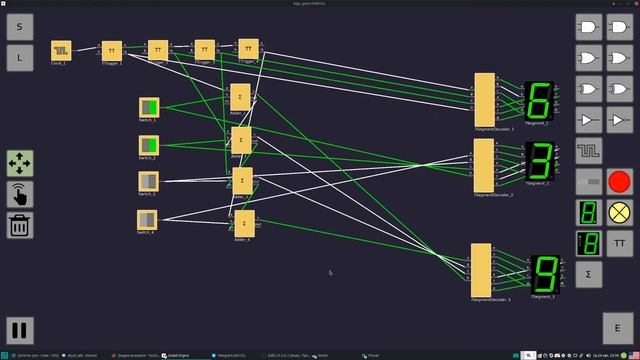
Task: Open the Telegram taskbar window
Action: point(229,356)
